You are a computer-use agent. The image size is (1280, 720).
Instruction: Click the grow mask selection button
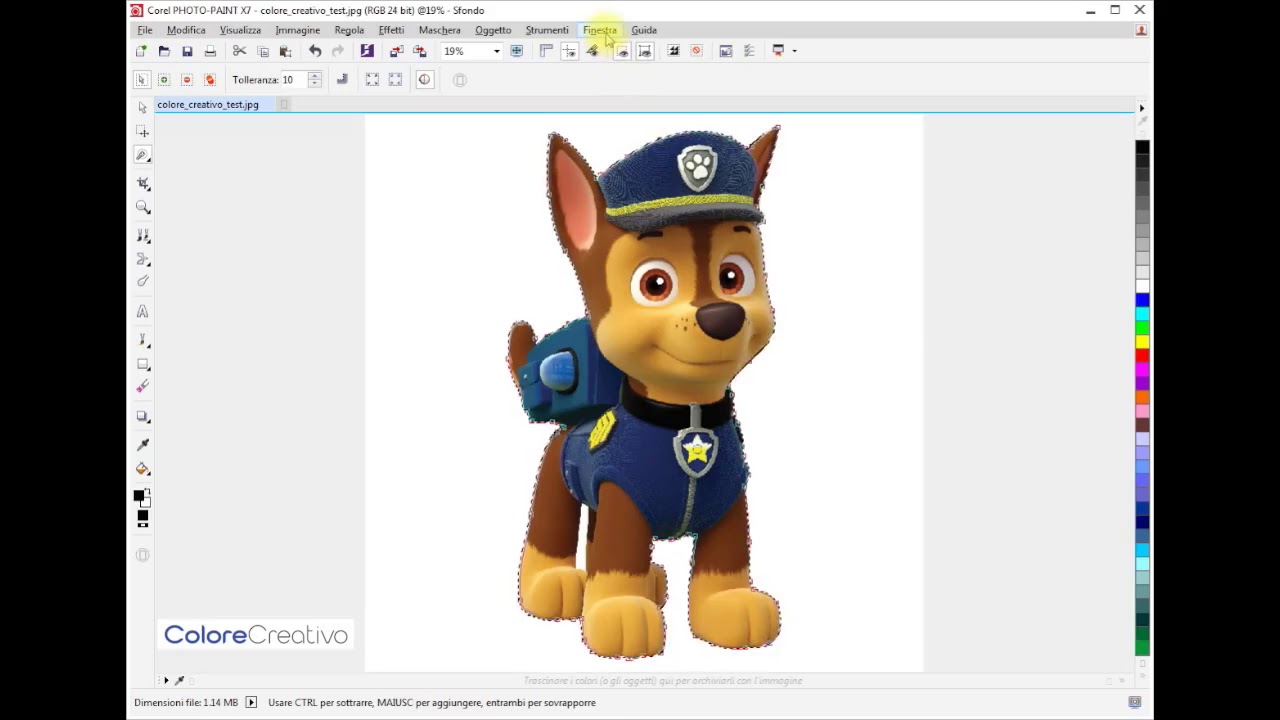pos(372,79)
